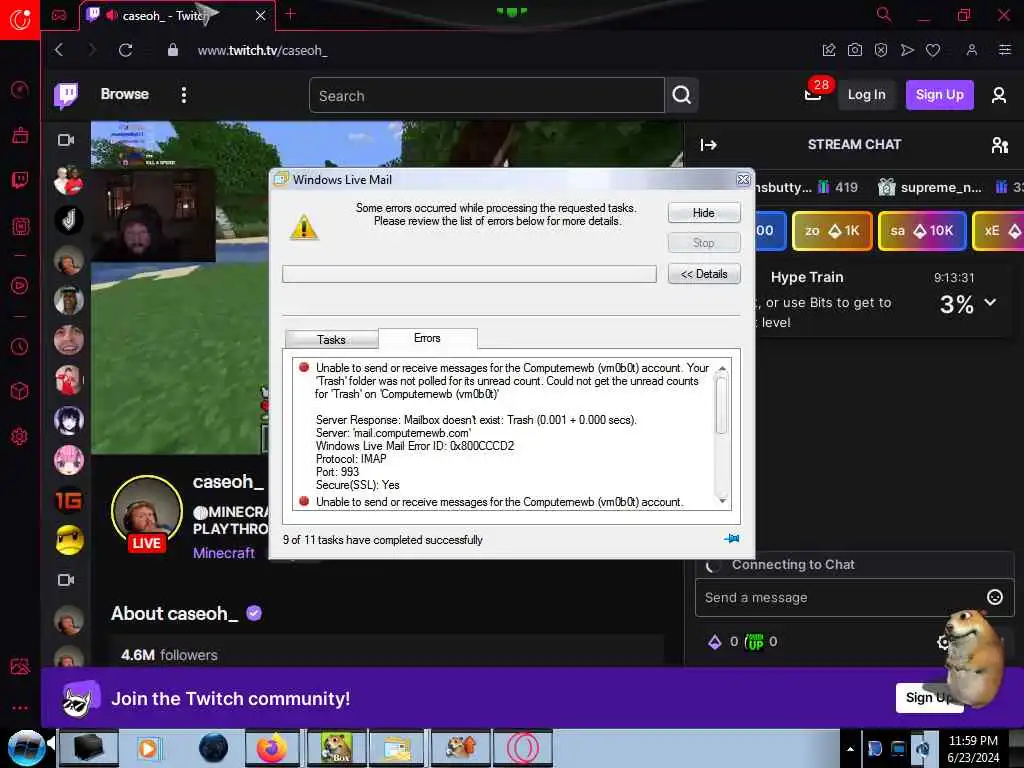Open the user account icon in address bar
This screenshot has height=768, width=1024.
click(x=972, y=50)
